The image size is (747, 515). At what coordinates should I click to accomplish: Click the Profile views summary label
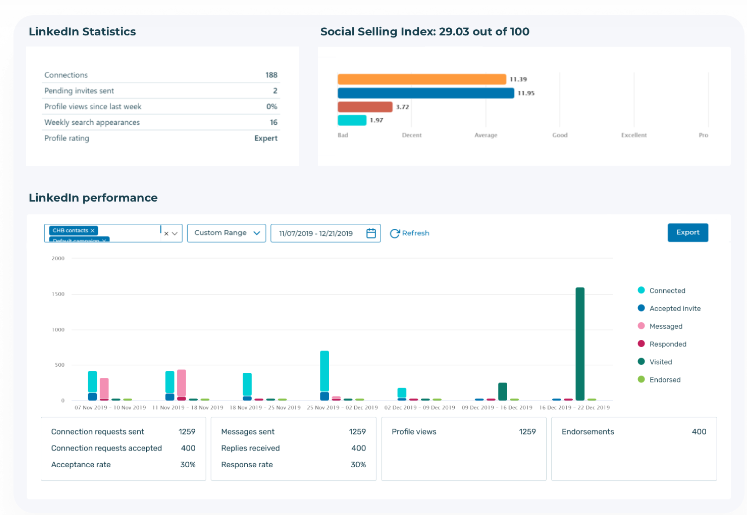(x=414, y=432)
